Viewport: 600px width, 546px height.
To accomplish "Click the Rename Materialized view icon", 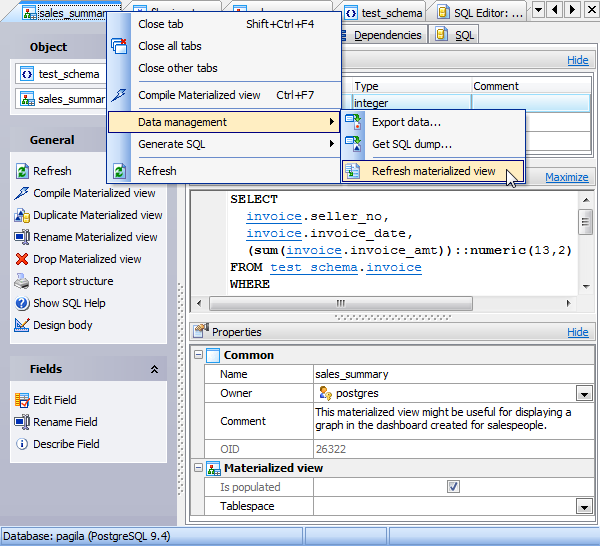I will (23, 237).
